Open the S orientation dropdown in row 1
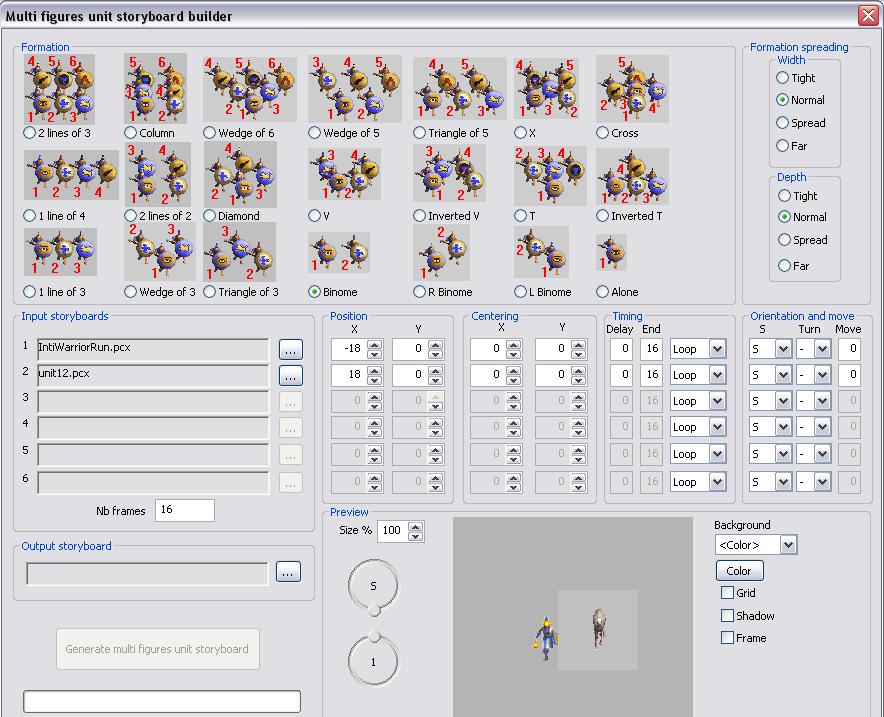Screen dimensions: 884x717 coord(770,349)
